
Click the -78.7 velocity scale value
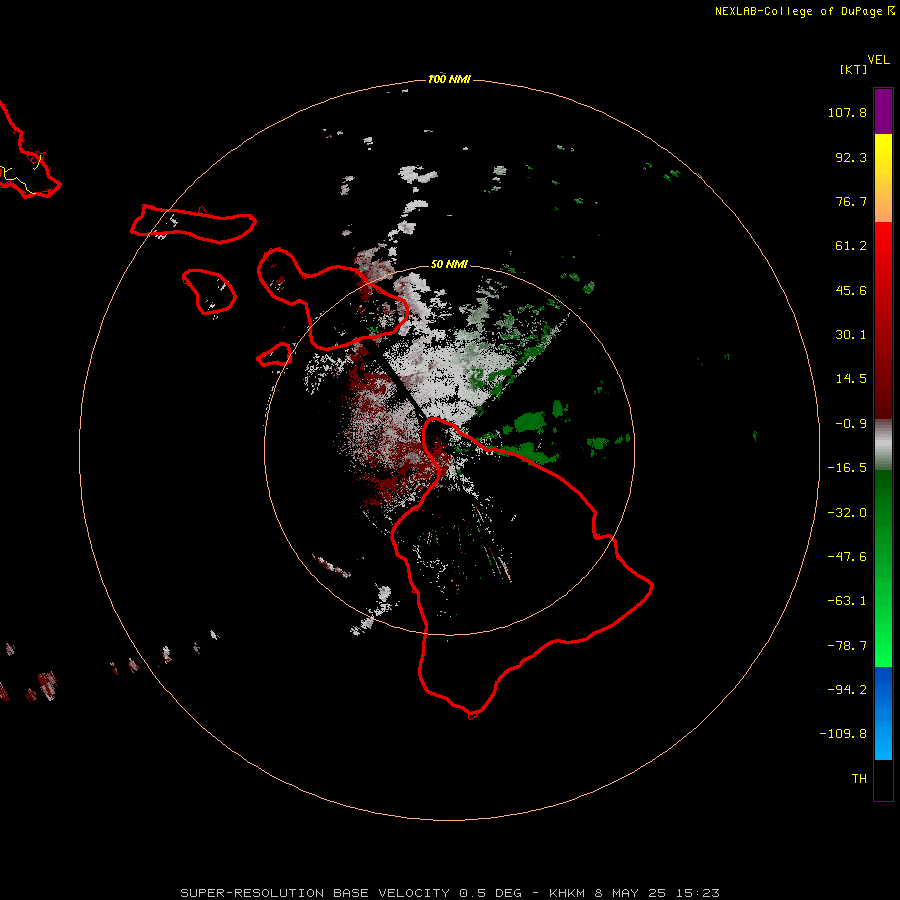[x=847, y=646]
